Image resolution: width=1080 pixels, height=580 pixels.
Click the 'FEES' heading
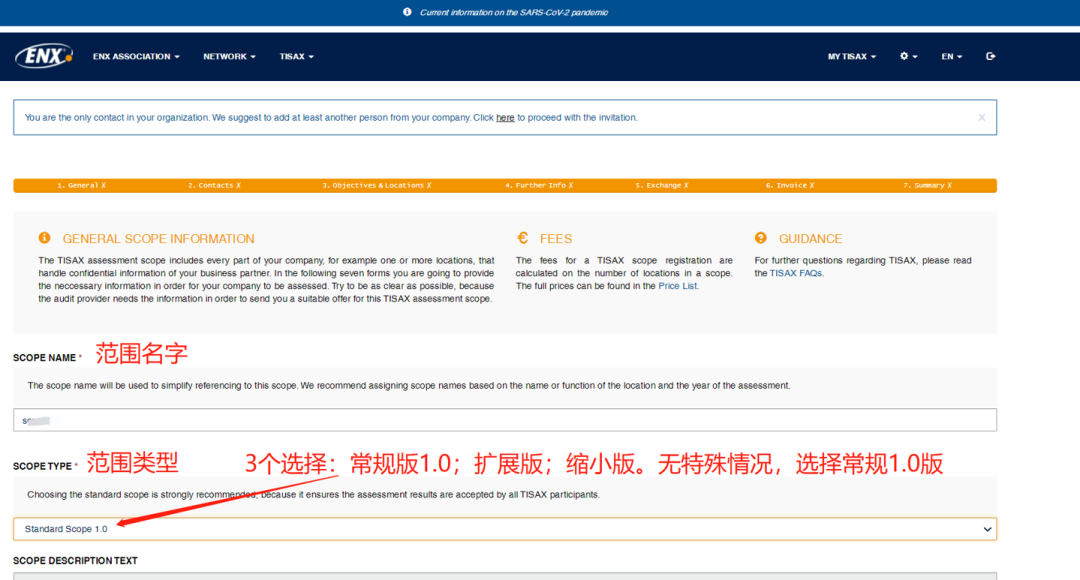click(556, 238)
